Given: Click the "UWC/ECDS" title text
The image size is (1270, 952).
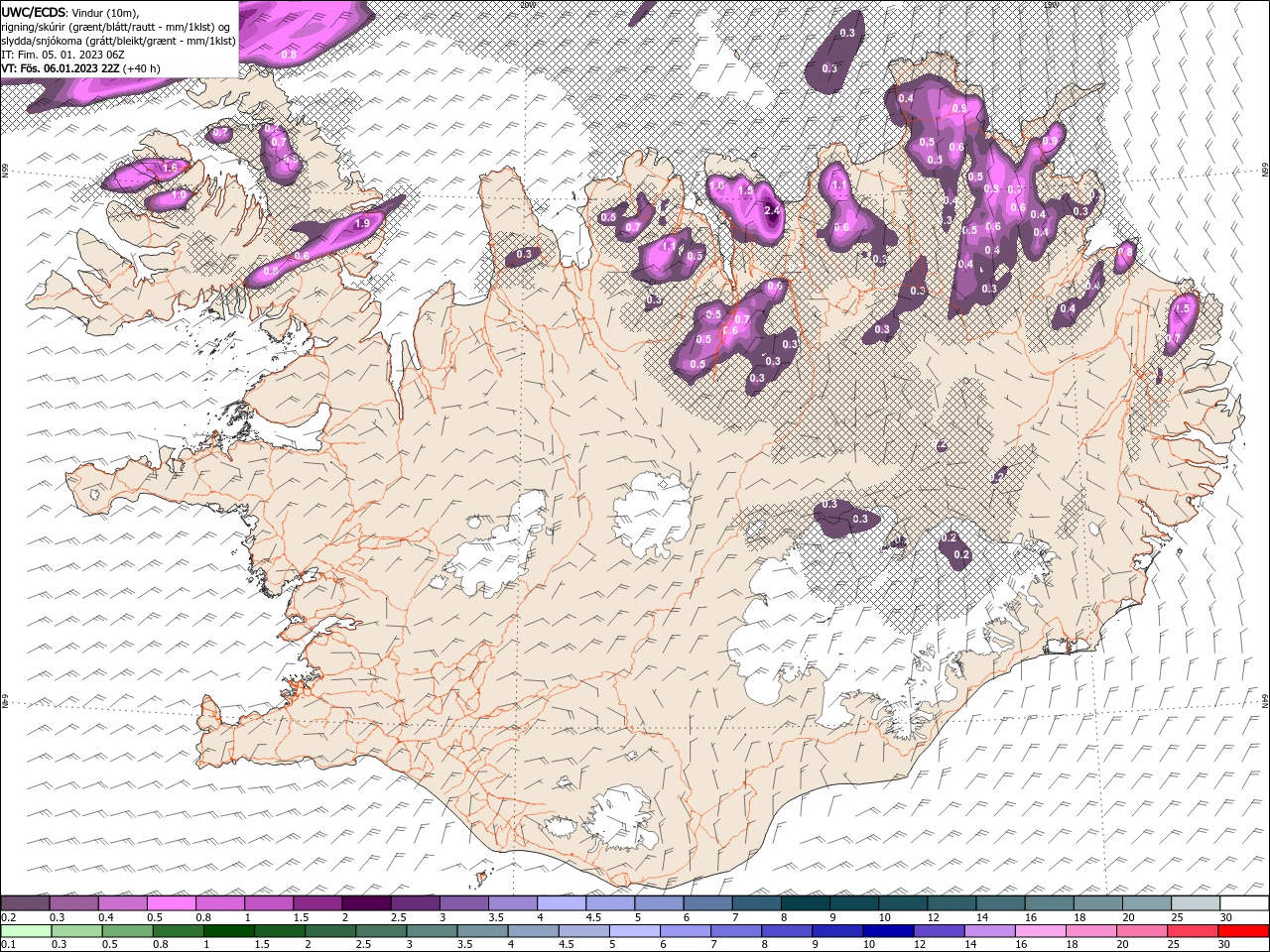Looking at the screenshot, I should click(34, 11).
